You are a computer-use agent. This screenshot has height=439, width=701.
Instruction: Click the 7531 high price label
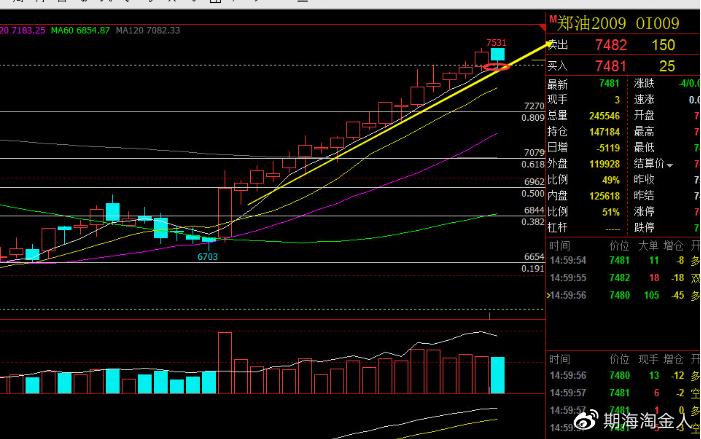coord(495,42)
